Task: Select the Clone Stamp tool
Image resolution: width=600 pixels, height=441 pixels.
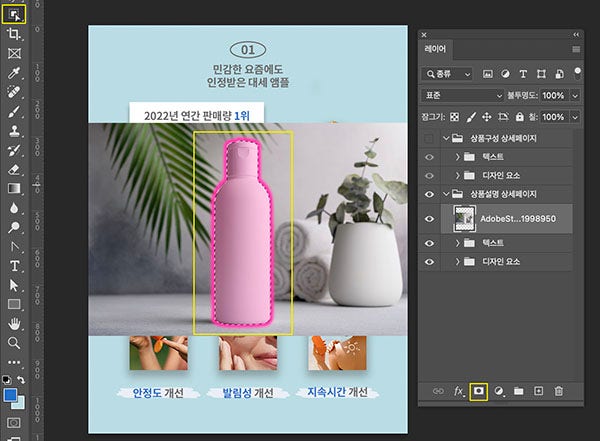Action: pyautogui.click(x=14, y=131)
